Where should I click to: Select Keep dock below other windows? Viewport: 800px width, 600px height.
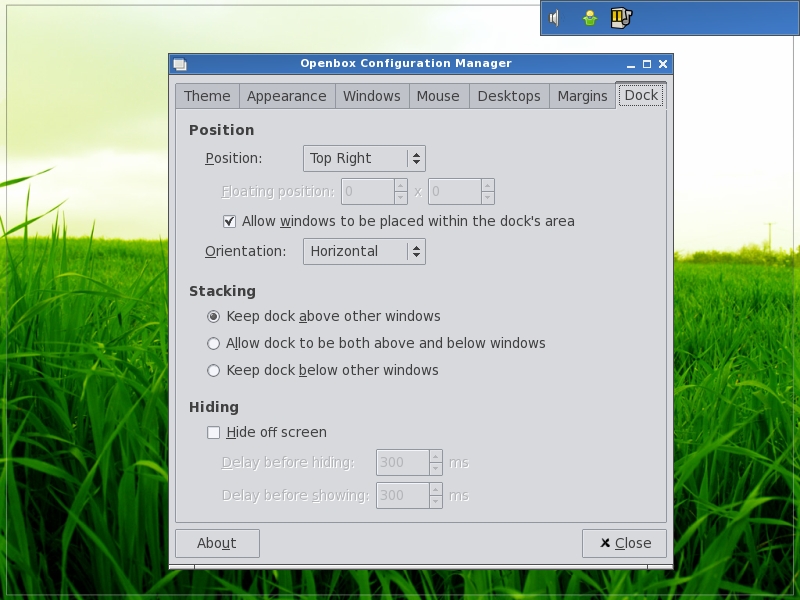click(213, 370)
